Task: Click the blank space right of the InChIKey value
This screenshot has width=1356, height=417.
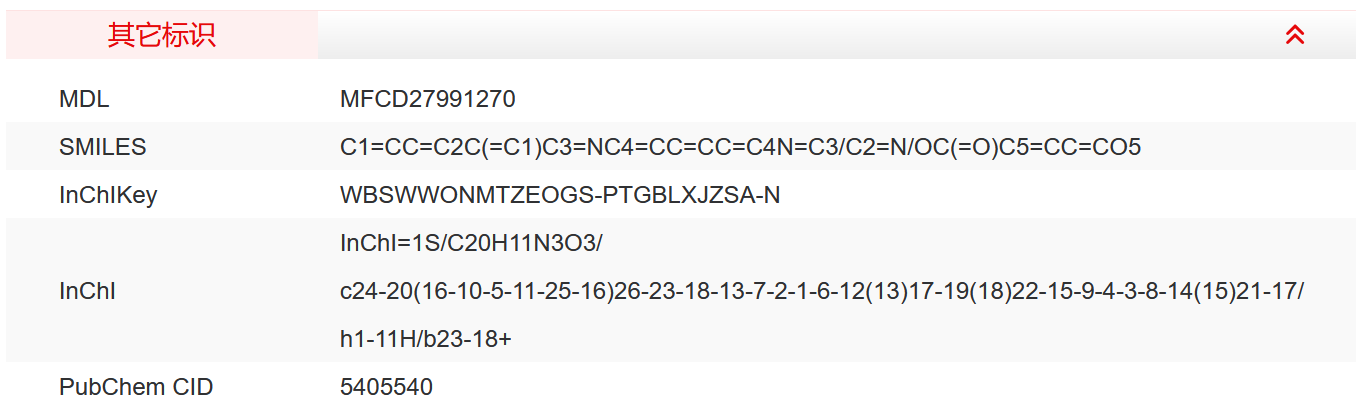Action: pos(1050,195)
